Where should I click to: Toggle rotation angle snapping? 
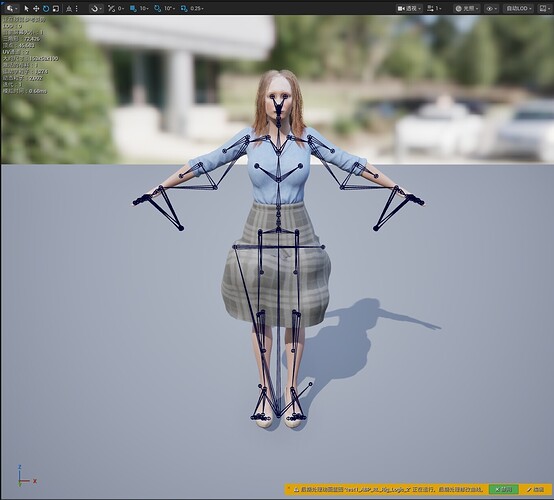(158, 8)
